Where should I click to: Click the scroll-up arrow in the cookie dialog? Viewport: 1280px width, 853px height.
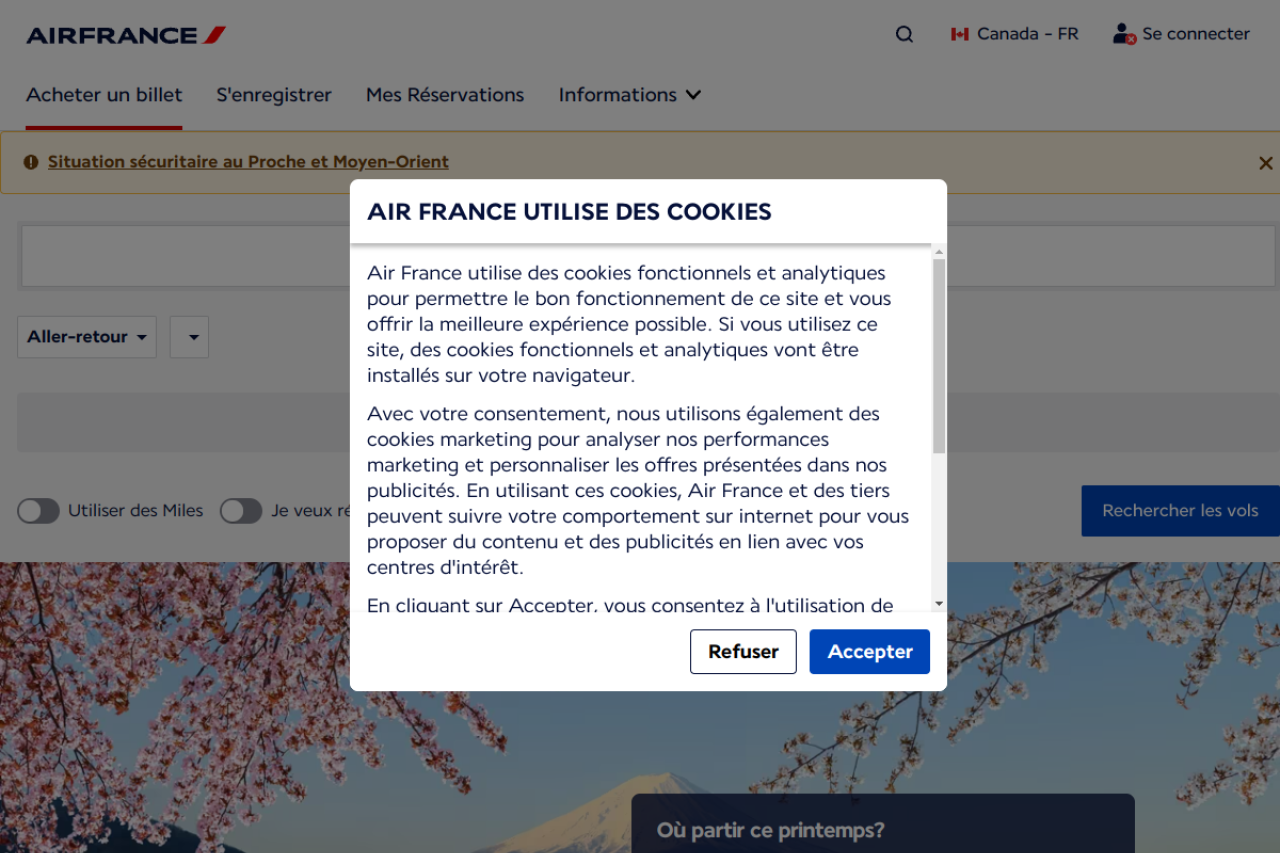coord(939,251)
